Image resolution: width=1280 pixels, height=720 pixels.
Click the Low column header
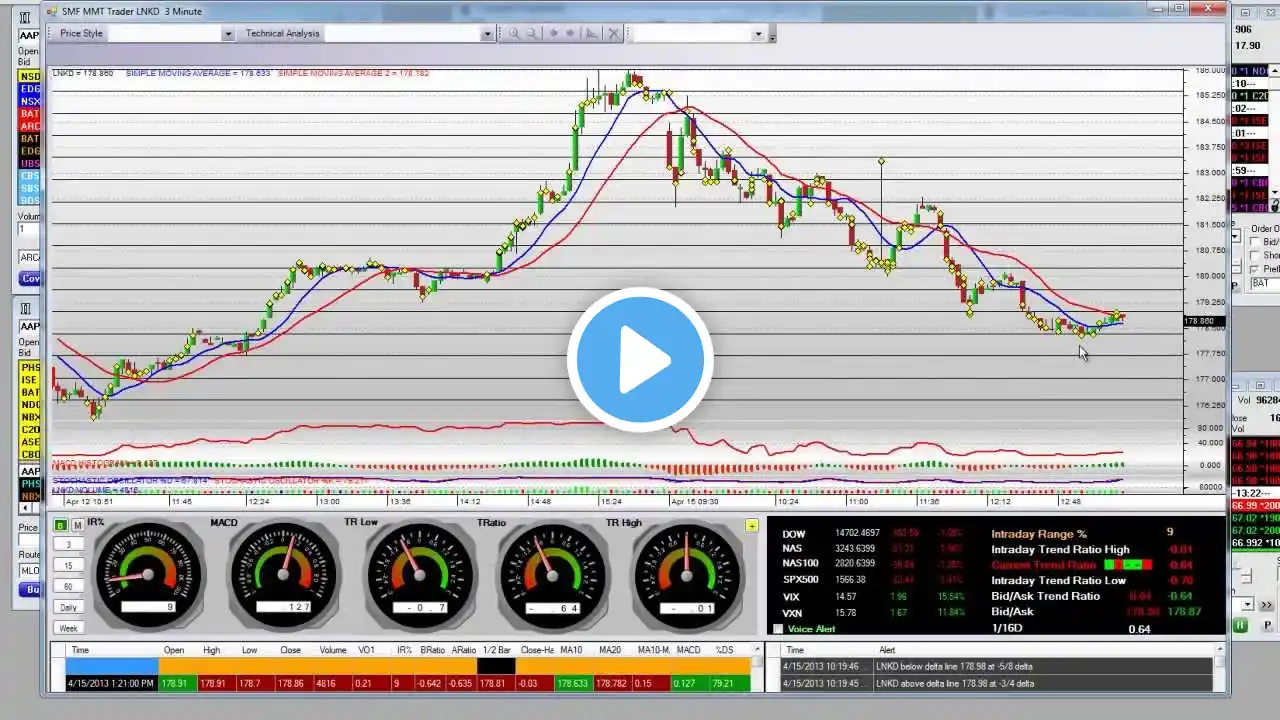coord(249,650)
